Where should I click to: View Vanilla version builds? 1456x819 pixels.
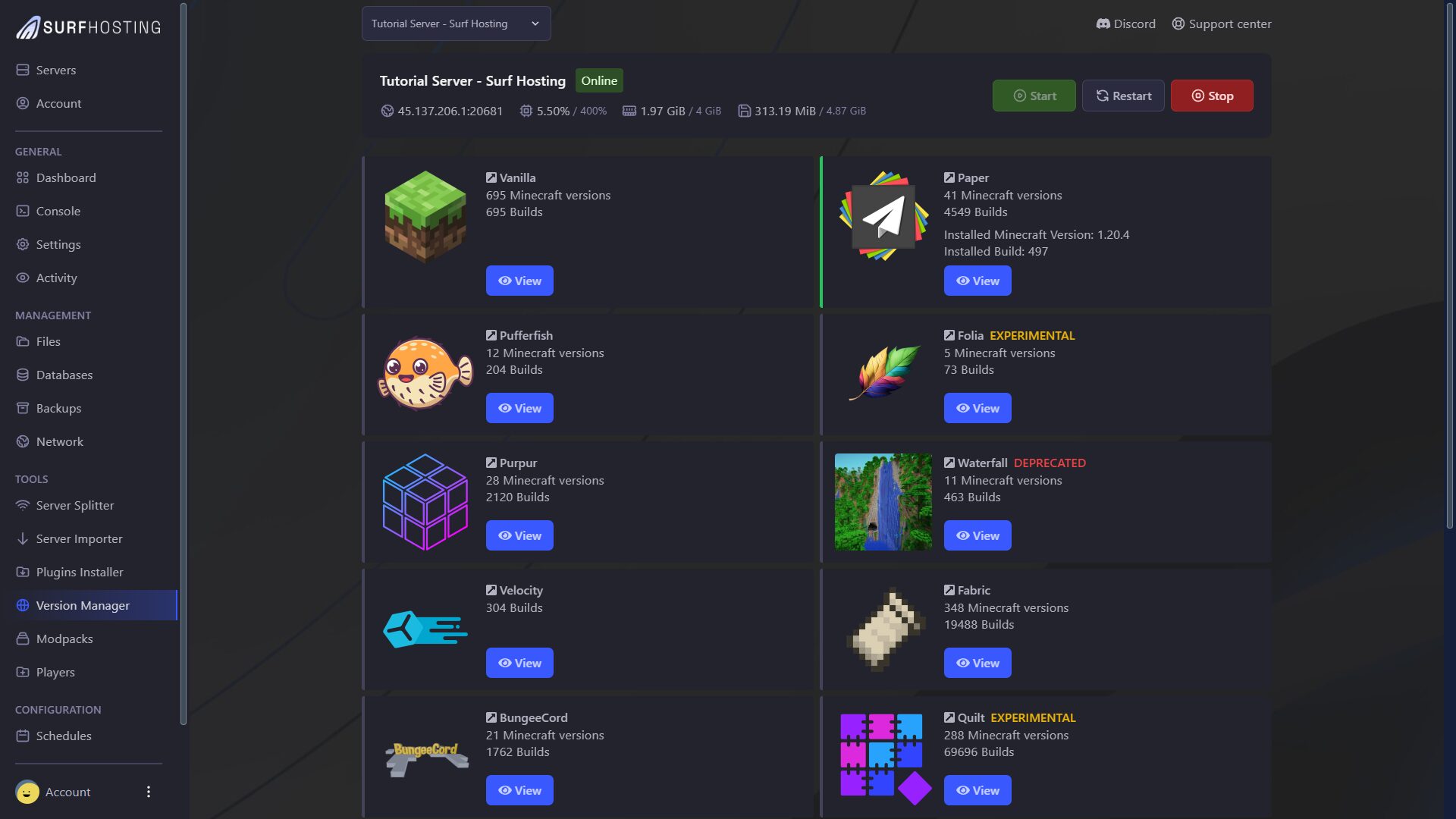[519, 281]
